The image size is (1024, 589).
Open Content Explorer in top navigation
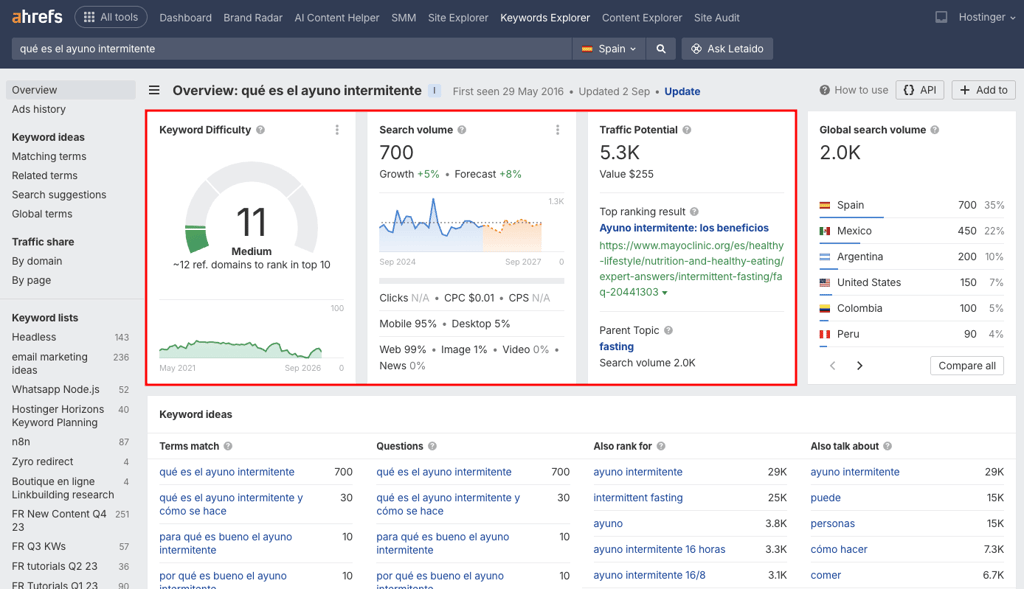(x=642, y=18)
